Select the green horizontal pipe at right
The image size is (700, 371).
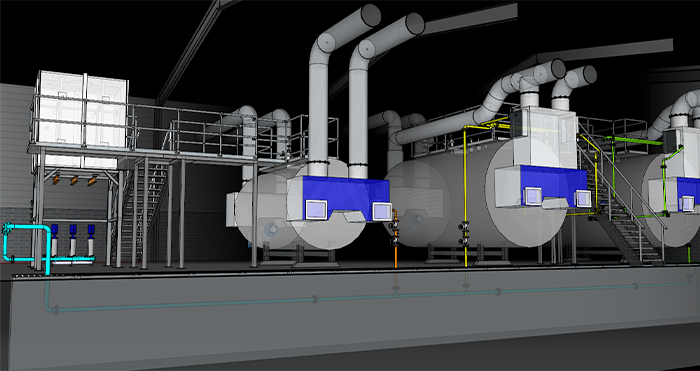coord(636,140)
